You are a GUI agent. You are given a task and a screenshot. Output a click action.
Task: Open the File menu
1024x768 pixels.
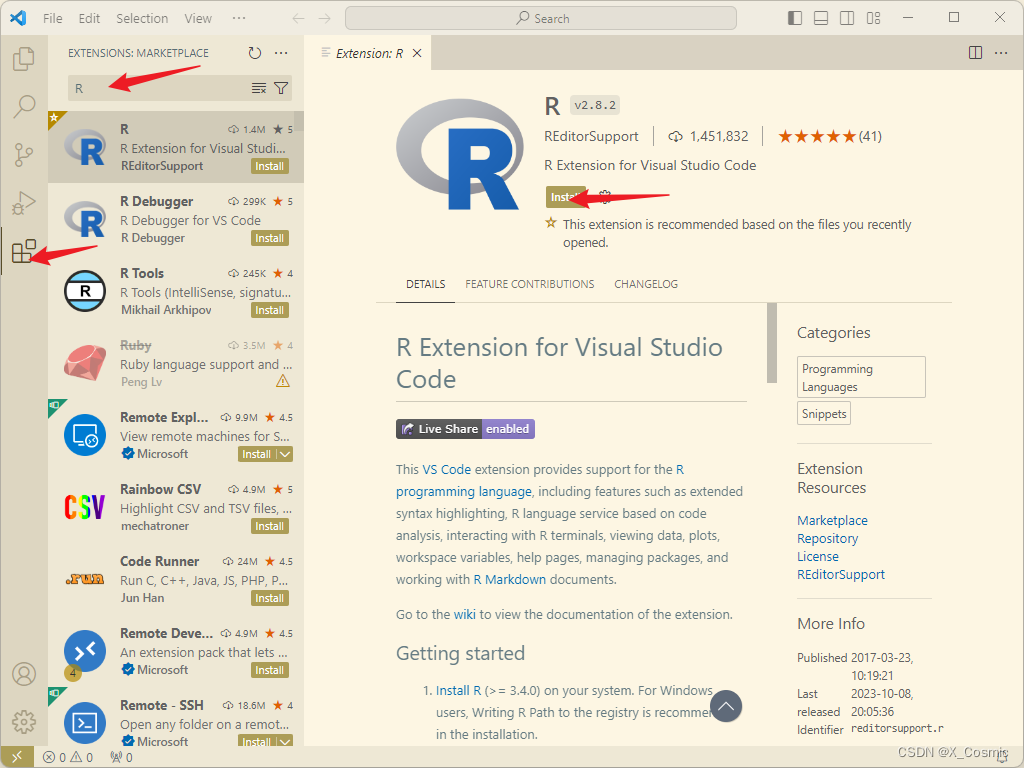53,18
